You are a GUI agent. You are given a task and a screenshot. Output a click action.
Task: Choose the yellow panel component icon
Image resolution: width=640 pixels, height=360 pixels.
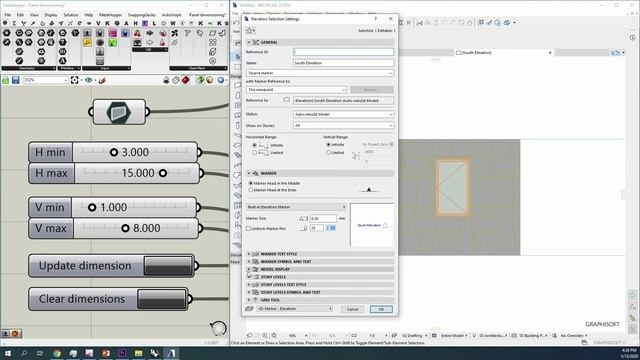click(87, 42)
